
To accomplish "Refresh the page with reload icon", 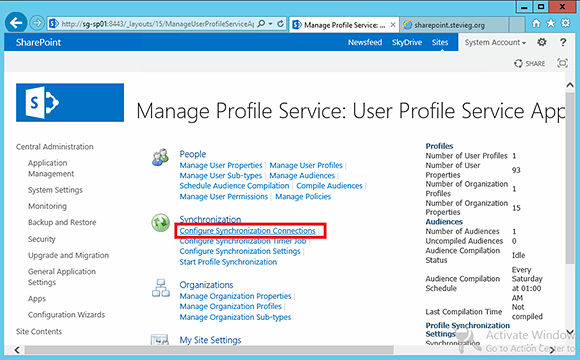I will click(x=280, y=24).
